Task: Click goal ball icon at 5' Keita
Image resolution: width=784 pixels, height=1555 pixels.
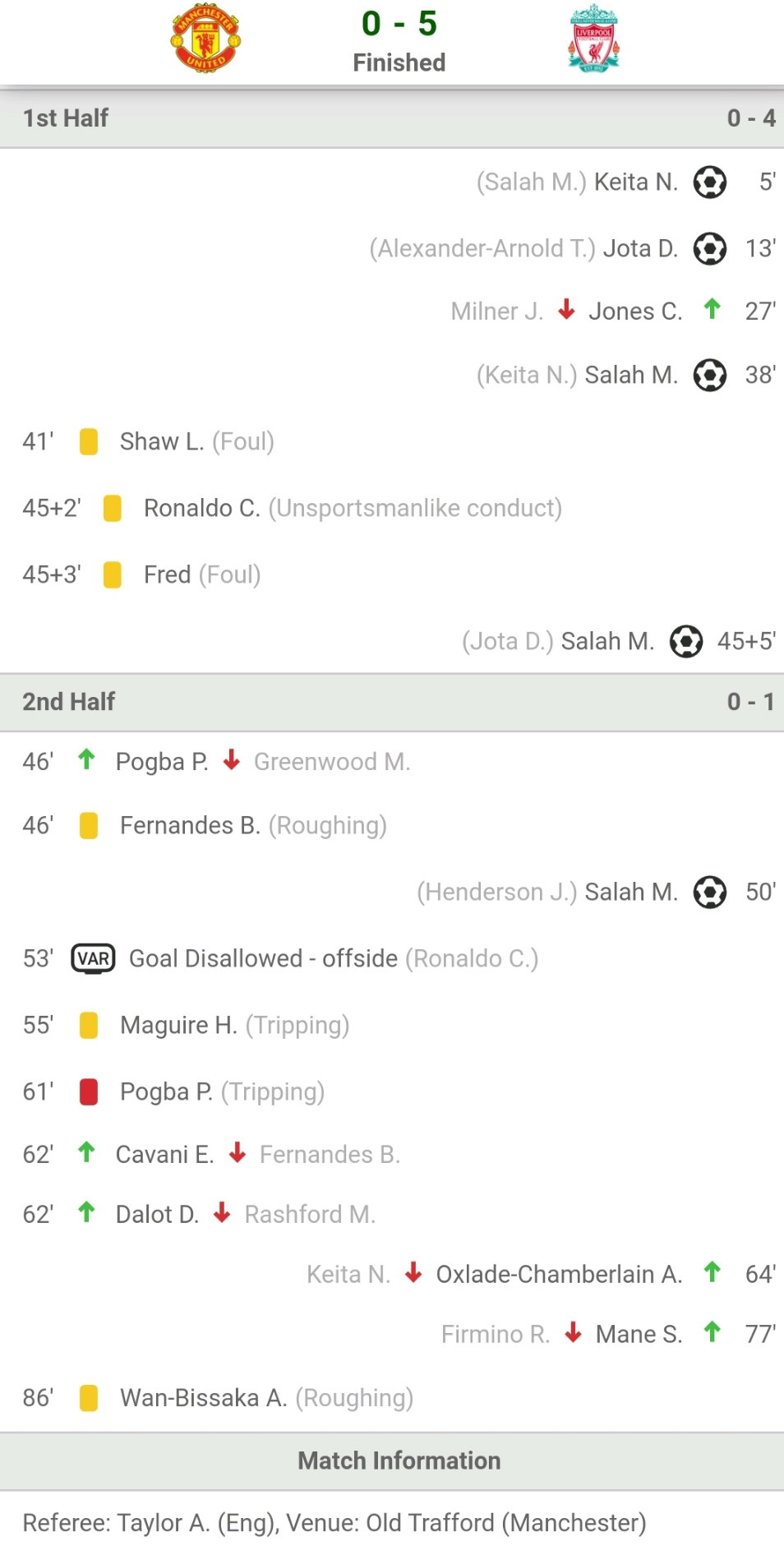Action: pyautogui.click(x=710, y=182)
